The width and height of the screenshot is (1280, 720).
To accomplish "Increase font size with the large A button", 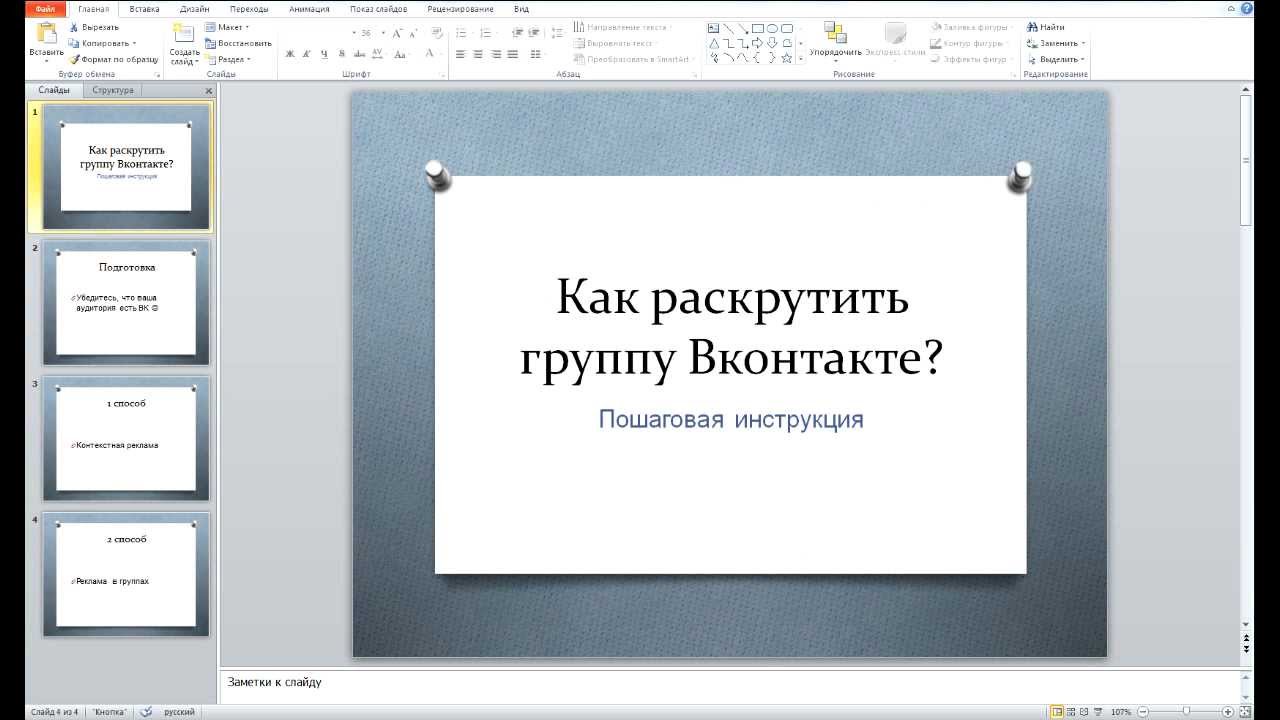I will coord(398,32).
